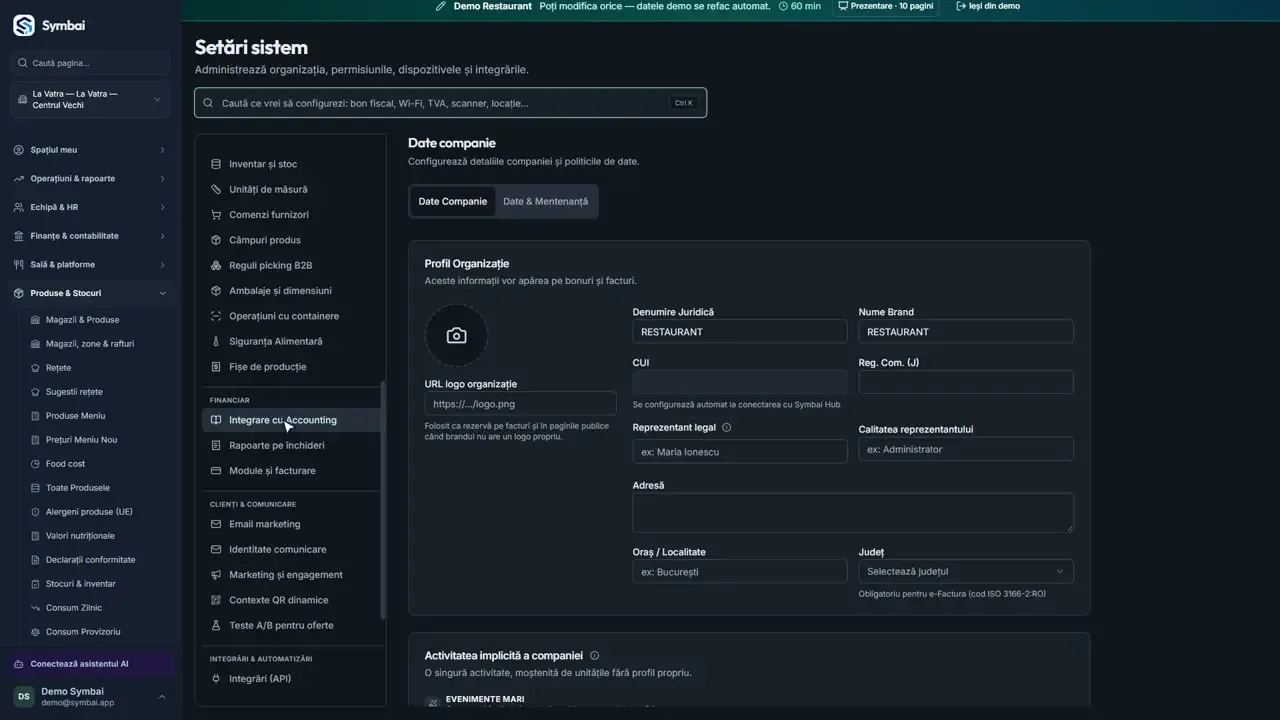This screenshot has height=720, width=1280.
Task: Click Ieși din demo link
Action: (x=988, y=6)
